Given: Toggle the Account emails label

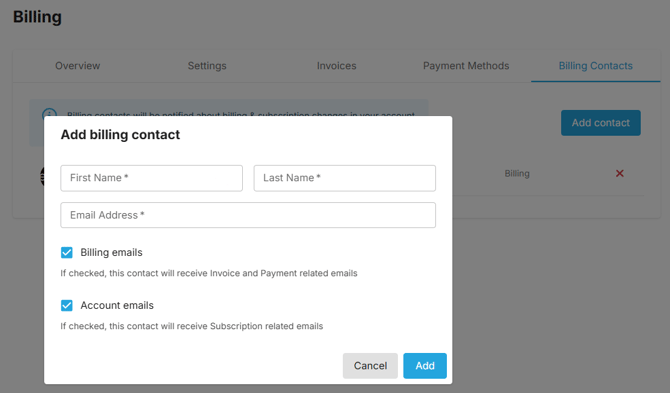Looking at the screenshot, I should 117,305.
